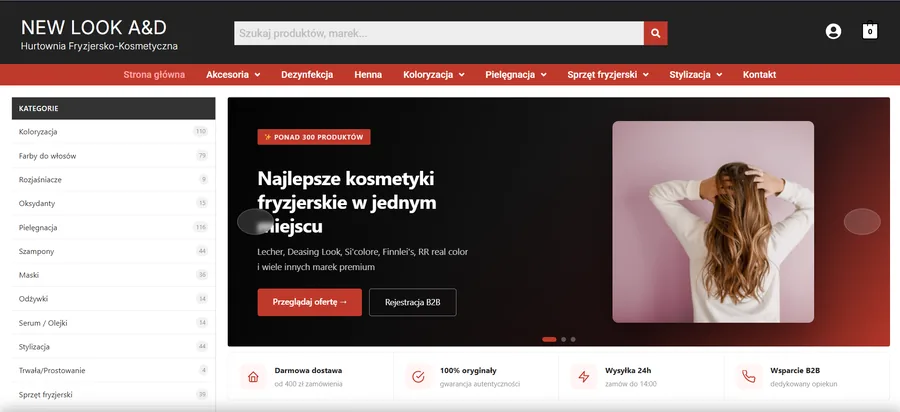Open Maski category

pos(114,275)
